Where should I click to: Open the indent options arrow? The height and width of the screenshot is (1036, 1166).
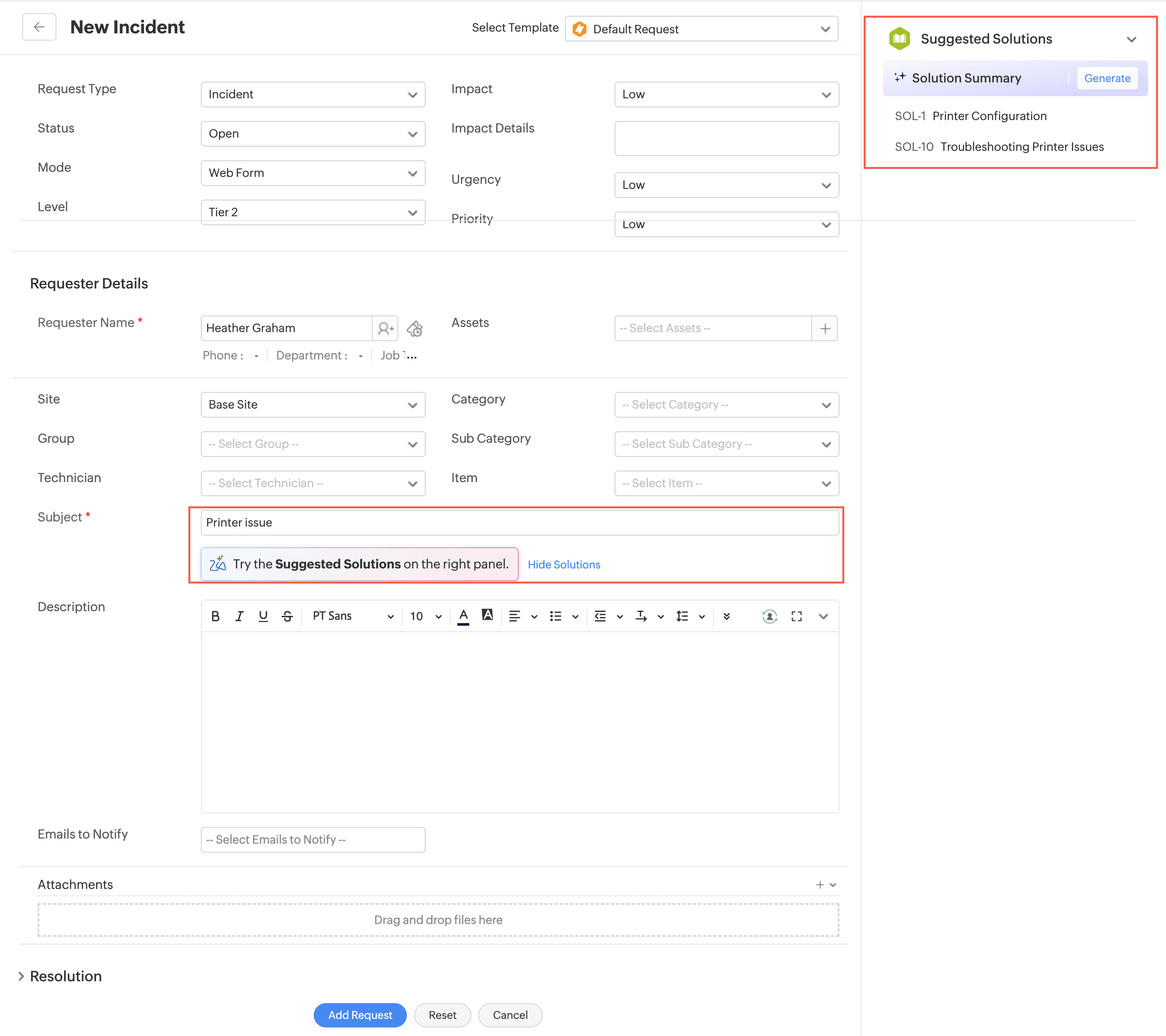tap(619, 617)
